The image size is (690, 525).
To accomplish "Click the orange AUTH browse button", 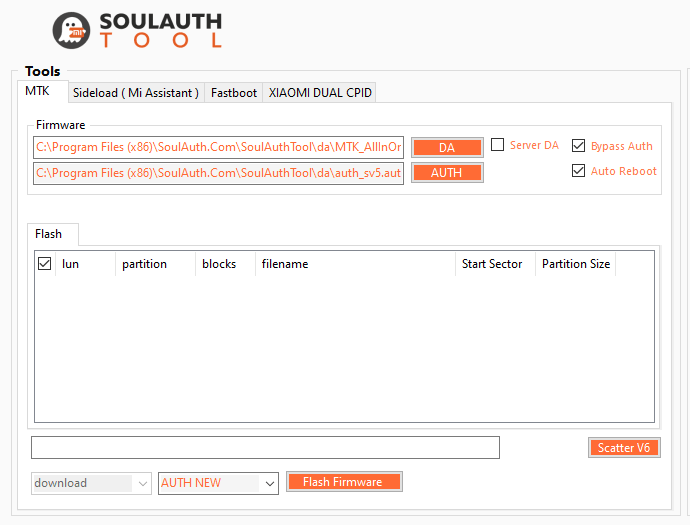I will pyautogui.click(x=447, y=173).
